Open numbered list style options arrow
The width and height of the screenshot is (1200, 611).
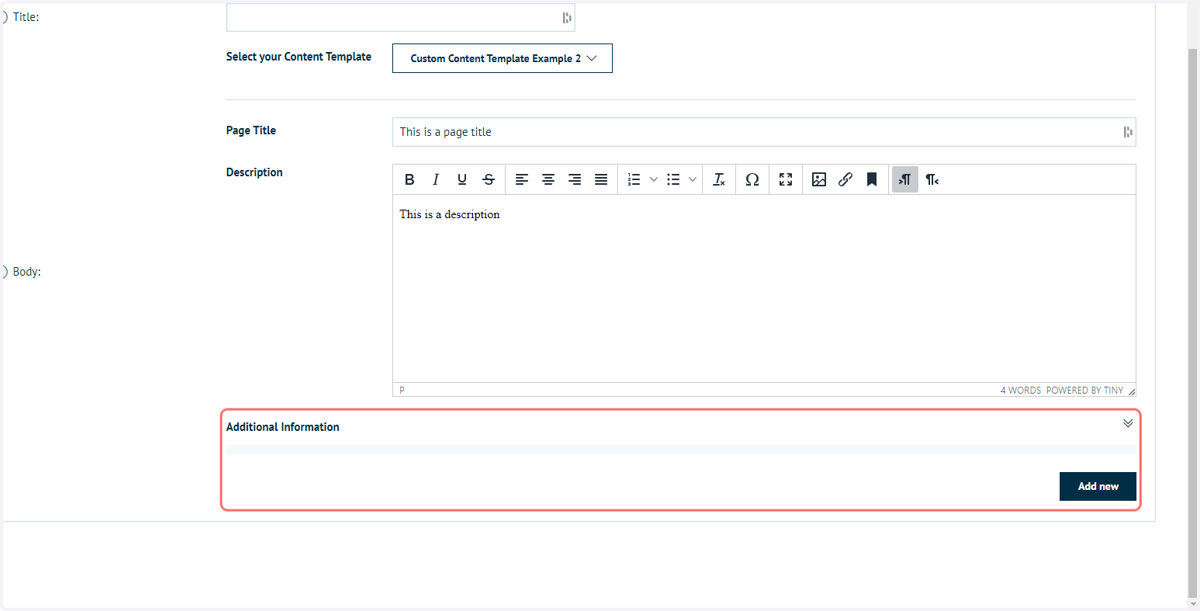[x=653, y=180]
